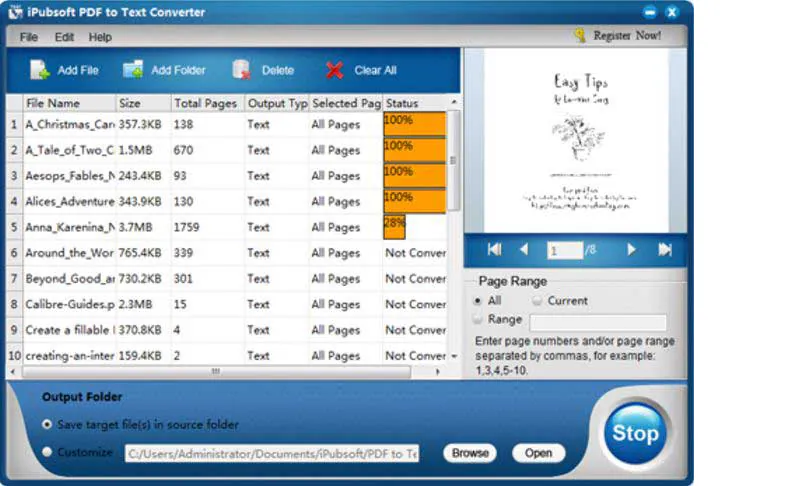Click the horizontal scroll left arrow
Screen dimensions: 800x486
(x=13, y=372)
